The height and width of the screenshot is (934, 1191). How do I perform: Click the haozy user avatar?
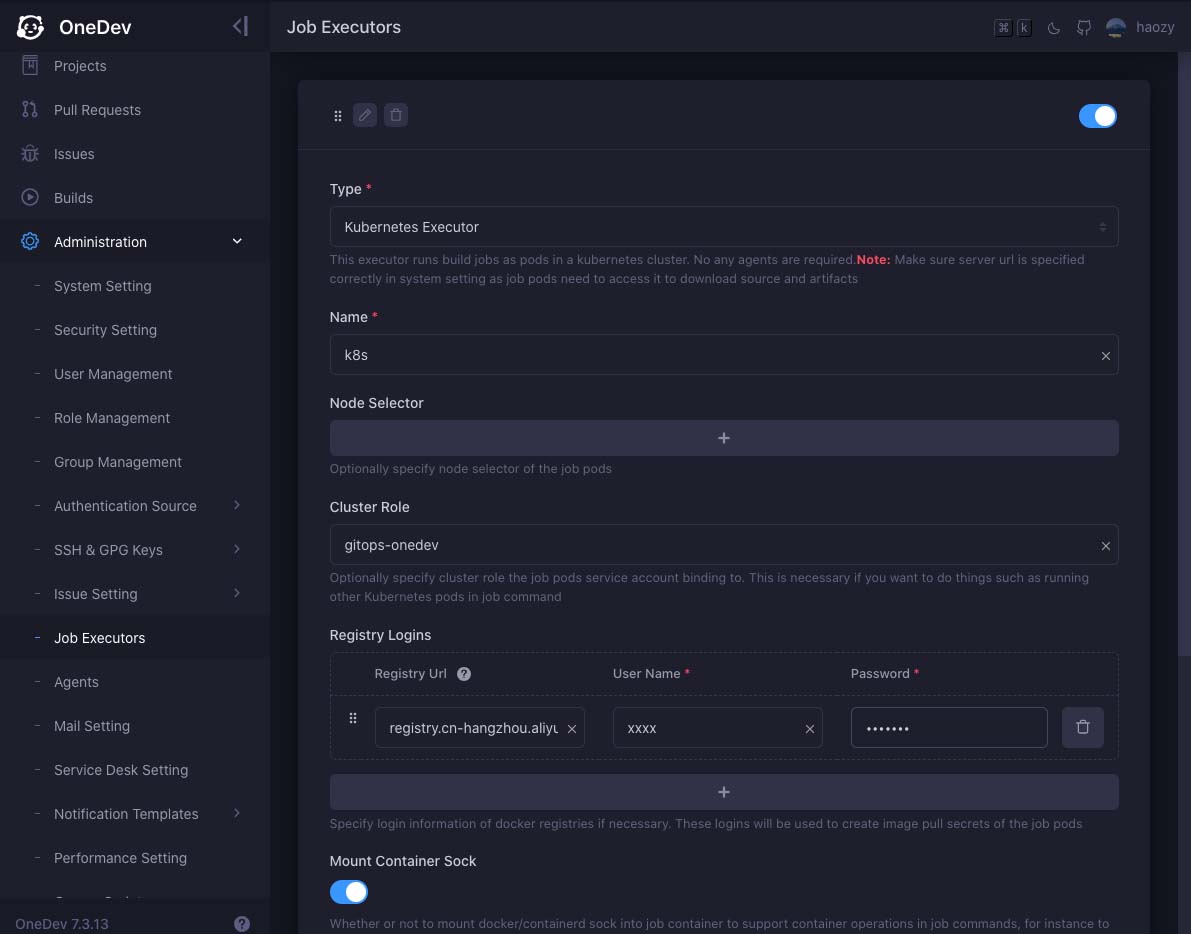(x=1116, y=27)
